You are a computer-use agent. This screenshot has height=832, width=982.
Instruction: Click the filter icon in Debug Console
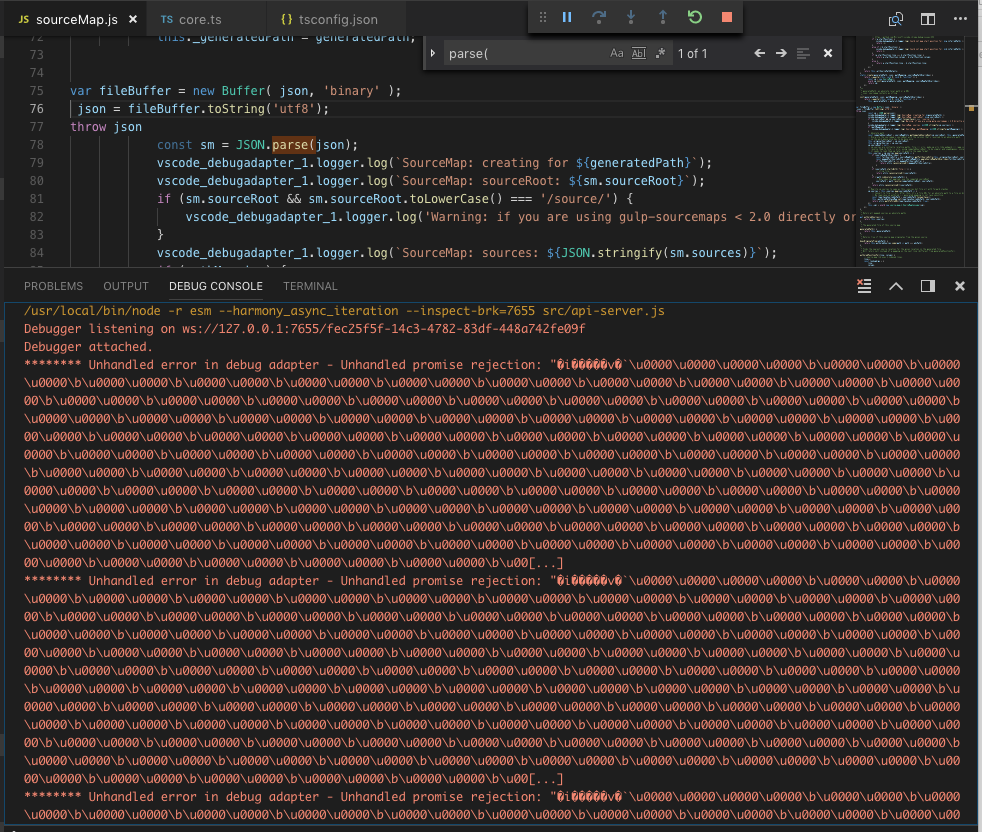(863, 286)
